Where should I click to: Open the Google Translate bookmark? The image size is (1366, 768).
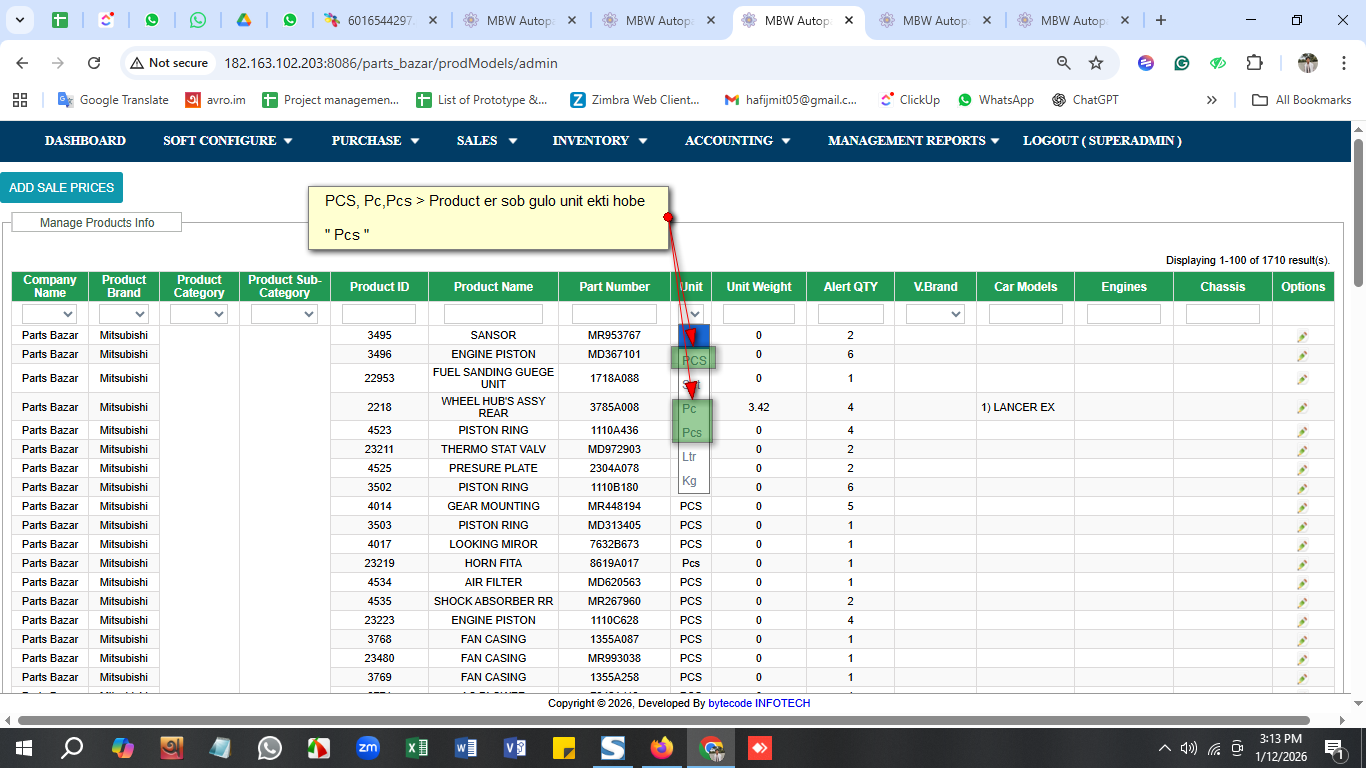click(113, 100)
